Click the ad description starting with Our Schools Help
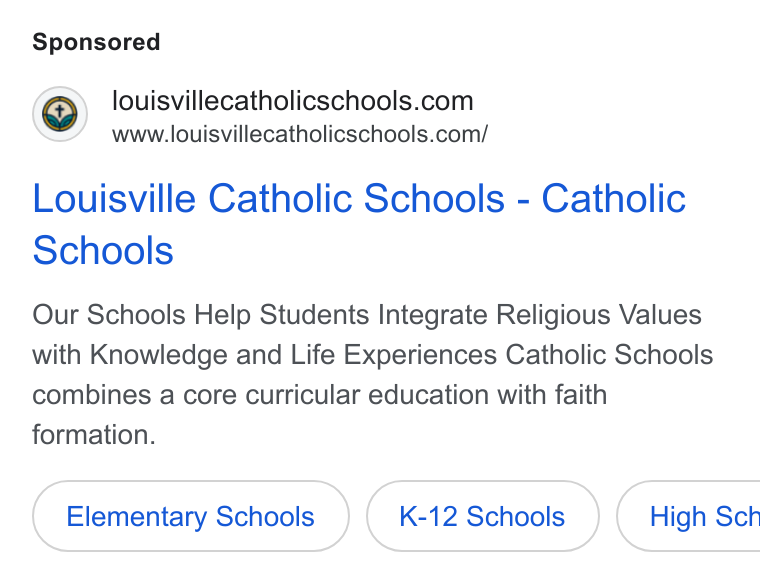This screenshot has width=760, height=584. point(372,375)
